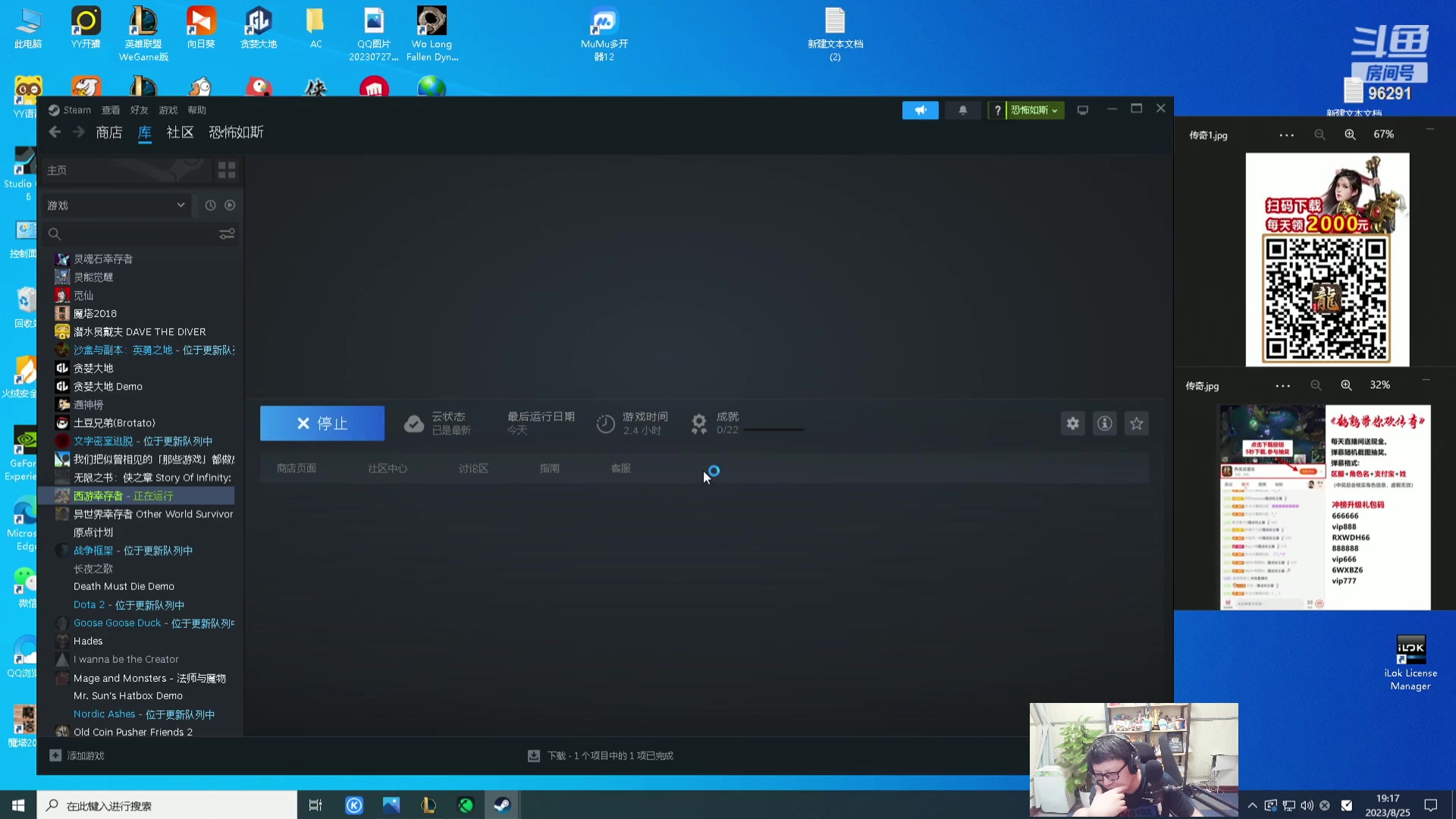Screen dimensions: 1456x819
Task: Select 灵魂石幸存者 in the game list
Action: point(103,259)
